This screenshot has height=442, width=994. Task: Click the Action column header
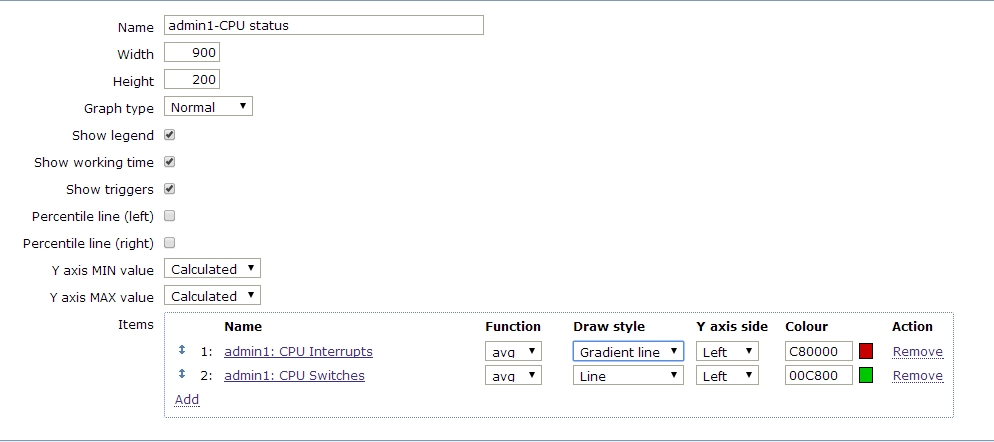[x=912, y=327]
